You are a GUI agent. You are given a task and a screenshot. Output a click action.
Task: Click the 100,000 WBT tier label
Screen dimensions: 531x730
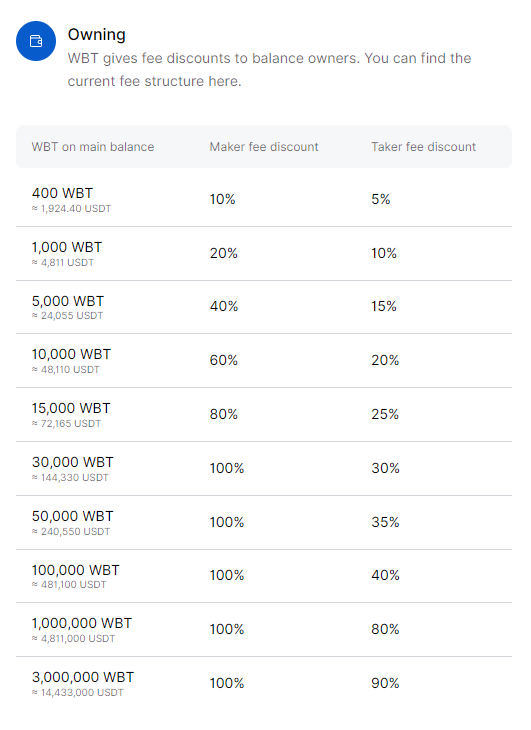75,570
